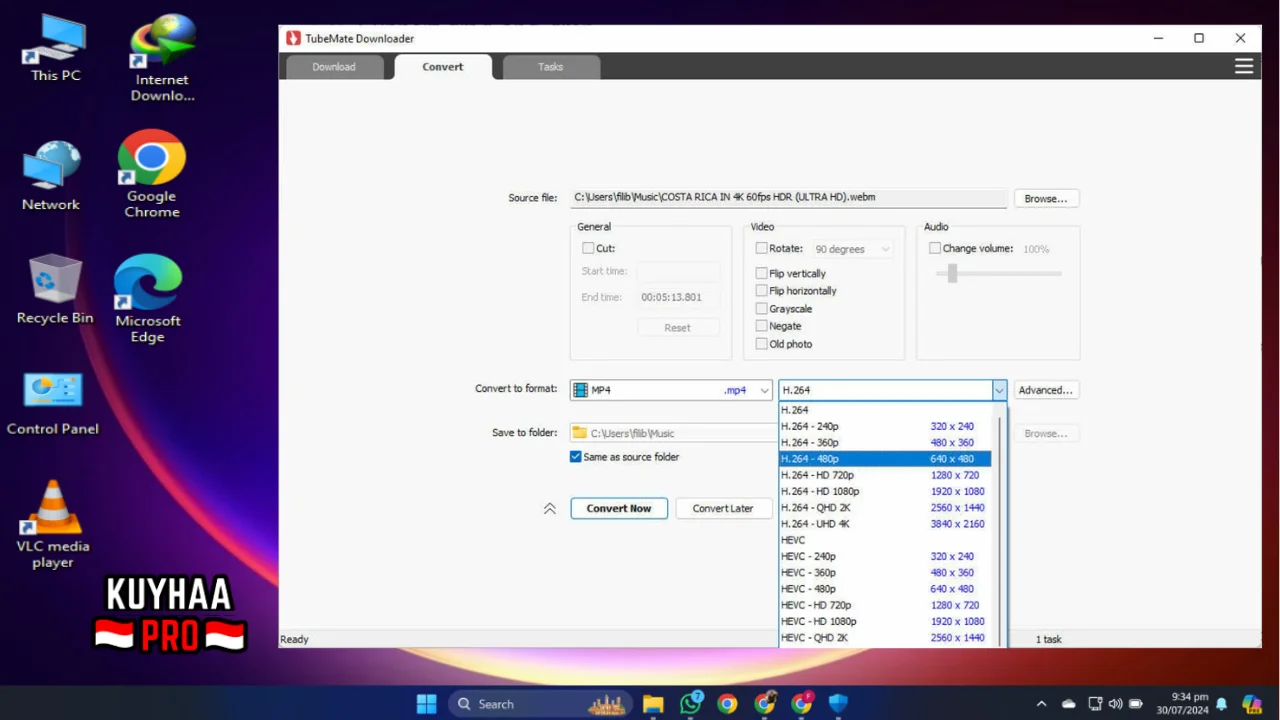This screenshot has width=1280, height=720.
Task: Choose HEVC - HD 720p preset
Action: (885, 605)
